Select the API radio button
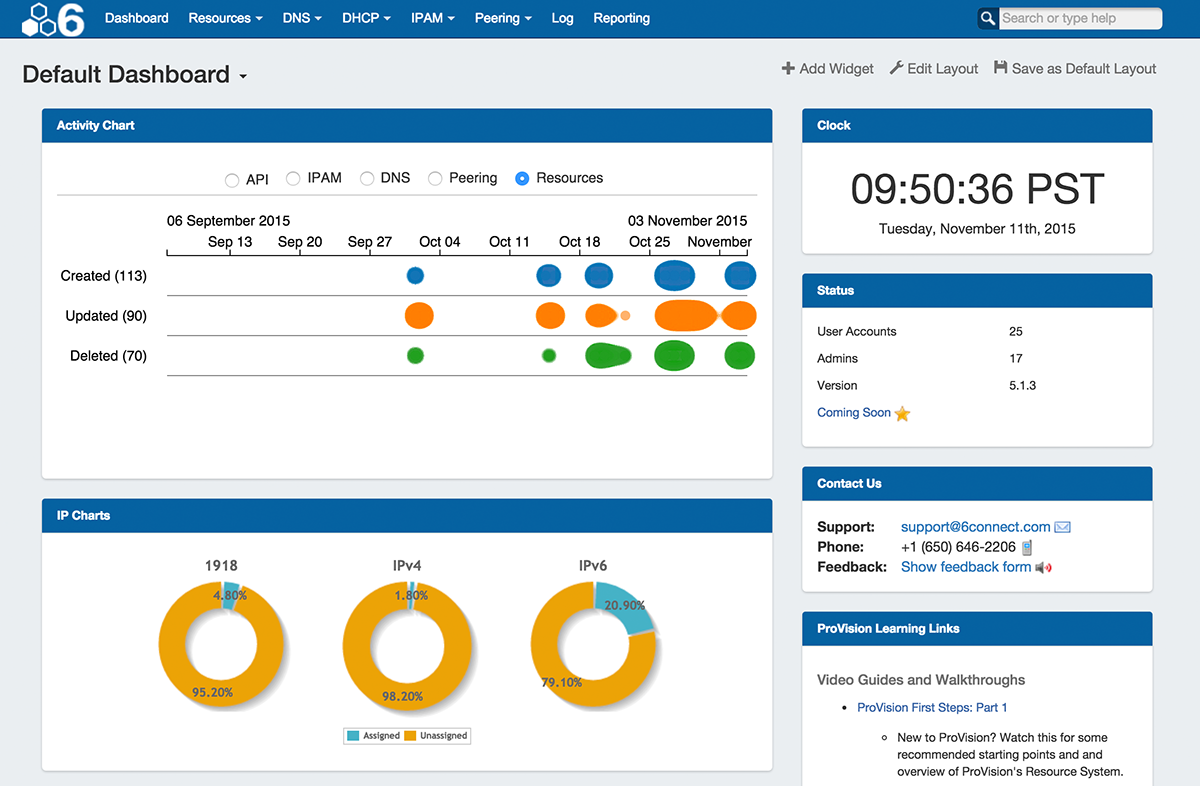Screen dimensions: 1200x786 click(232, 180)
